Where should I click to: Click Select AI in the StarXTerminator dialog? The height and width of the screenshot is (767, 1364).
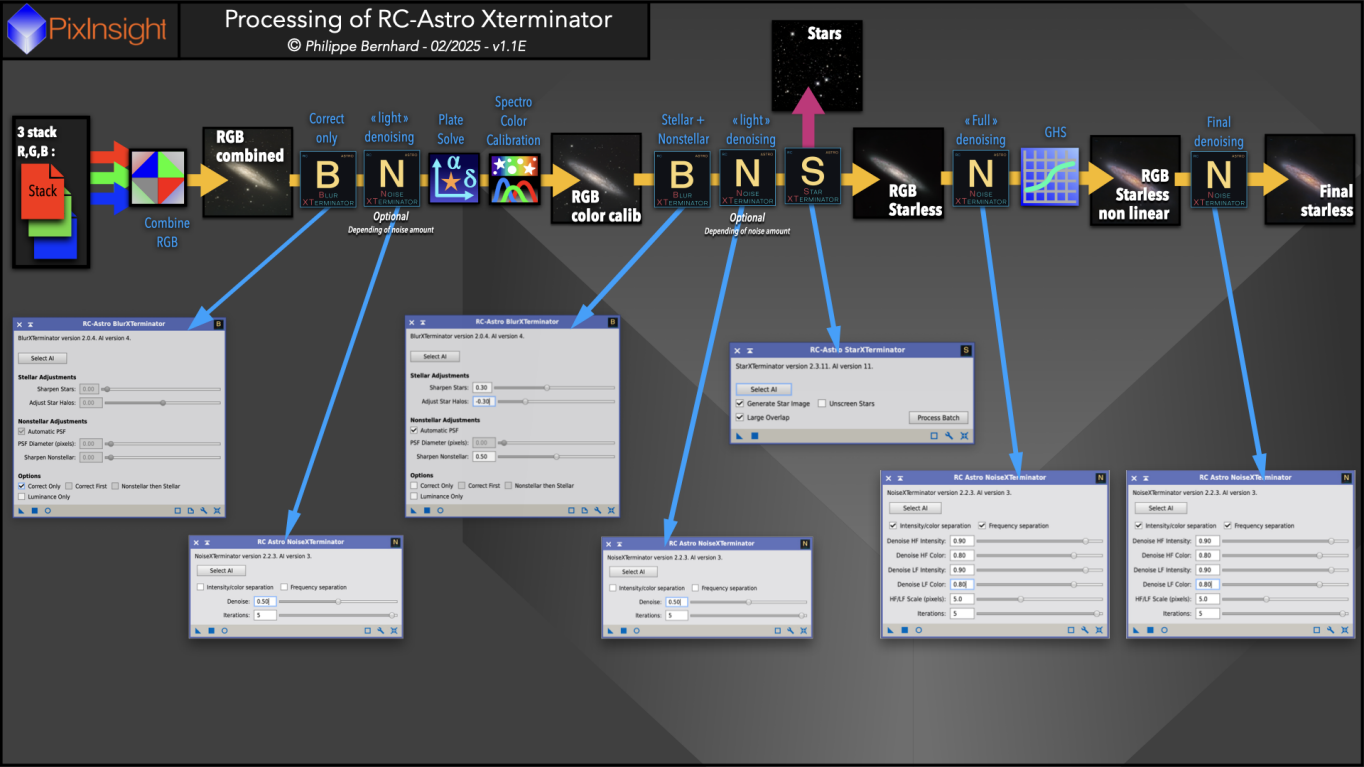click(763, 389)
